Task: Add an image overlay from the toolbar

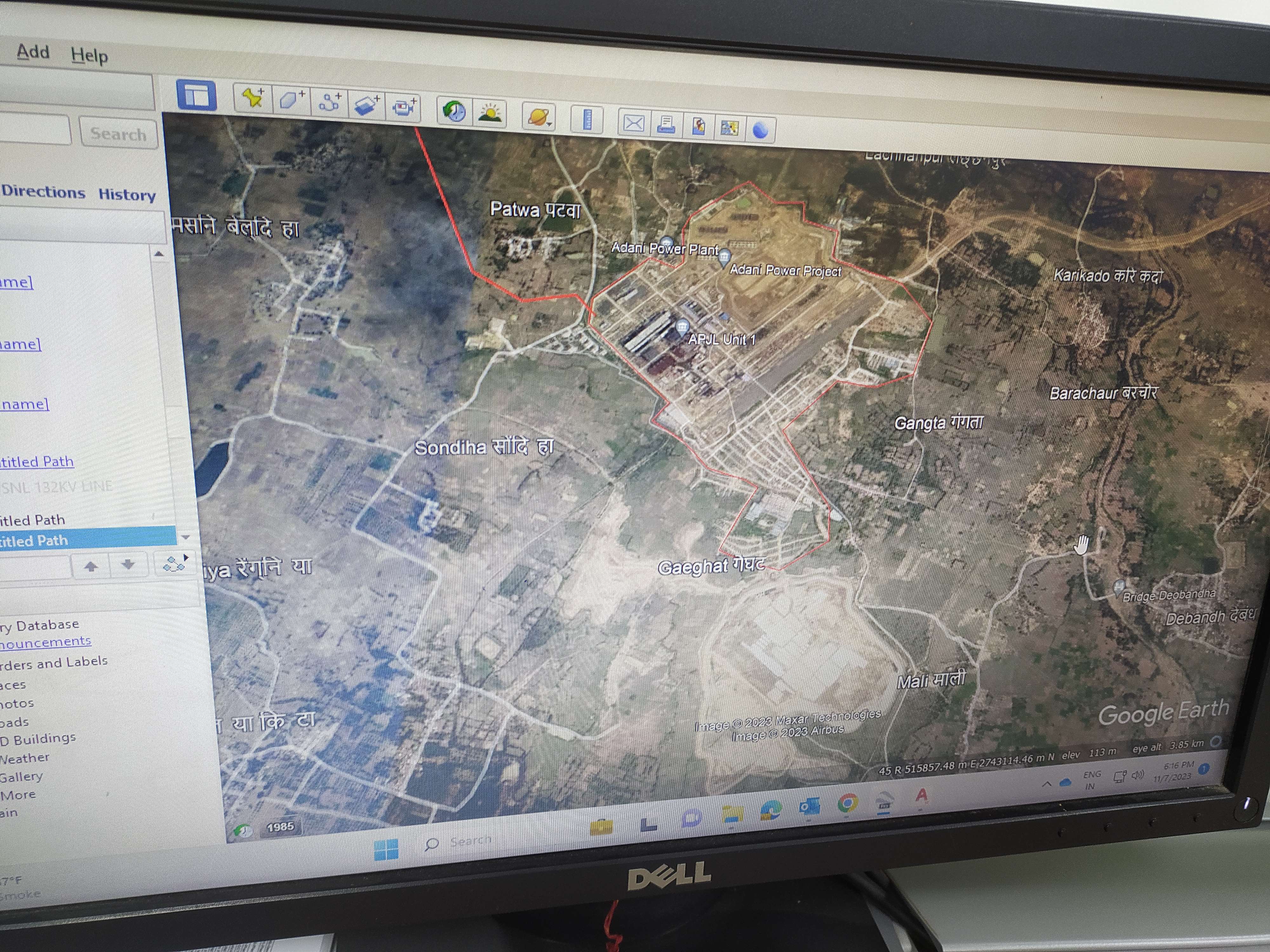Action: coord(366,105)
